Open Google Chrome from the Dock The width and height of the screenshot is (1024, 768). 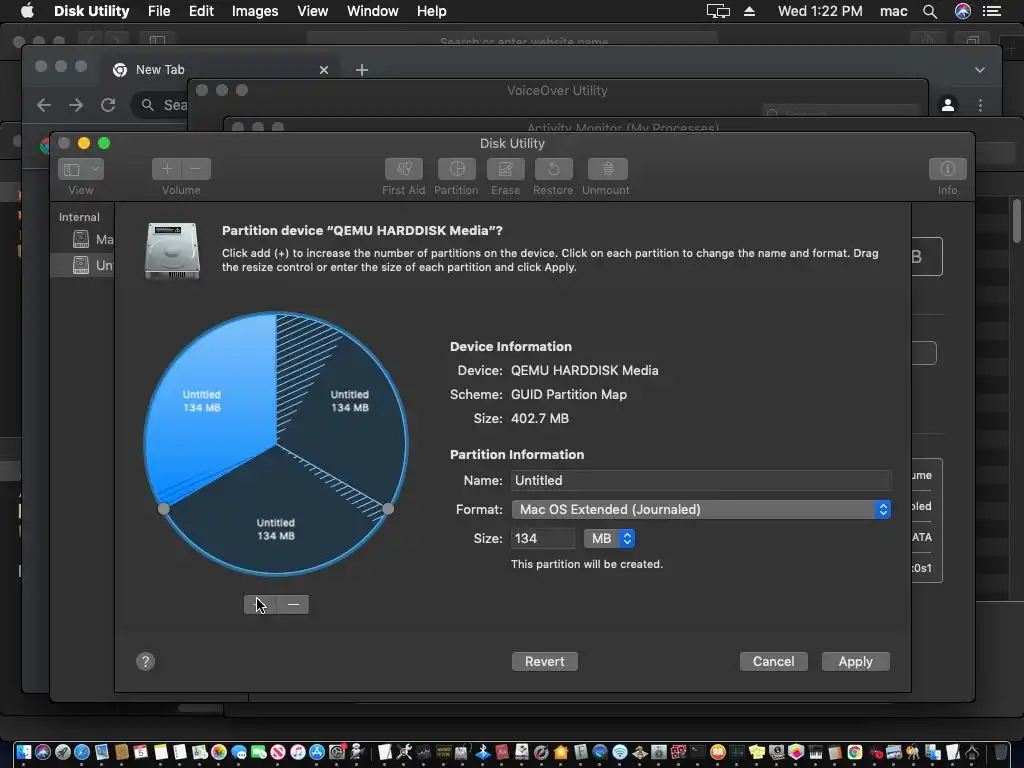[x=855, y=752]
